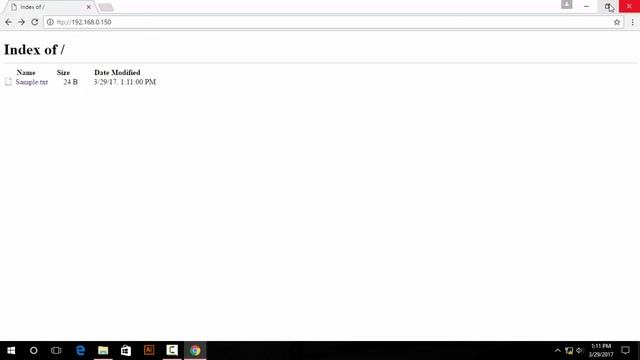The height and width of the screenshot is (360, 640).
Task: Open the volume control tray icon
Action: pyautogui.click(x=580, y=351)
